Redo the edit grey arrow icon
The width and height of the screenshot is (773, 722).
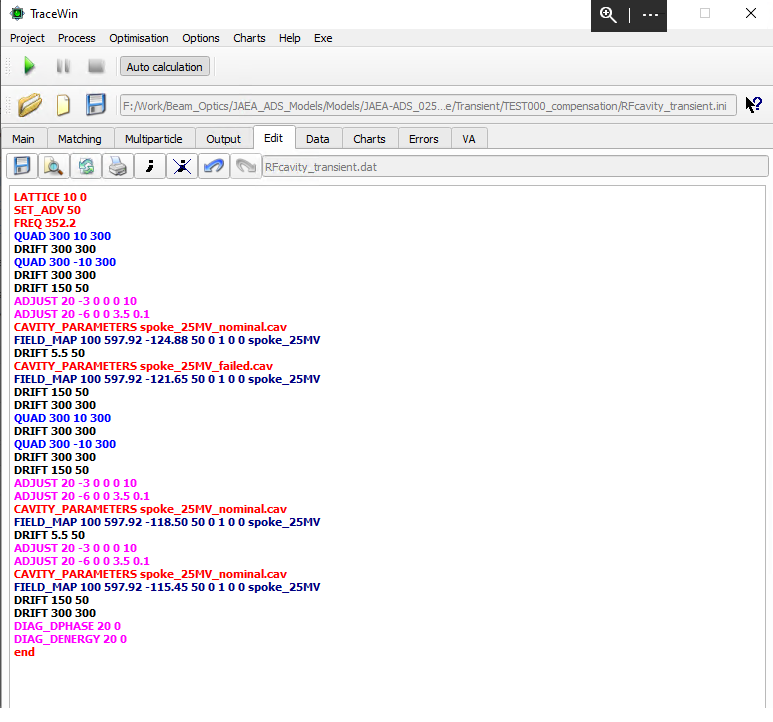[246, 166]
